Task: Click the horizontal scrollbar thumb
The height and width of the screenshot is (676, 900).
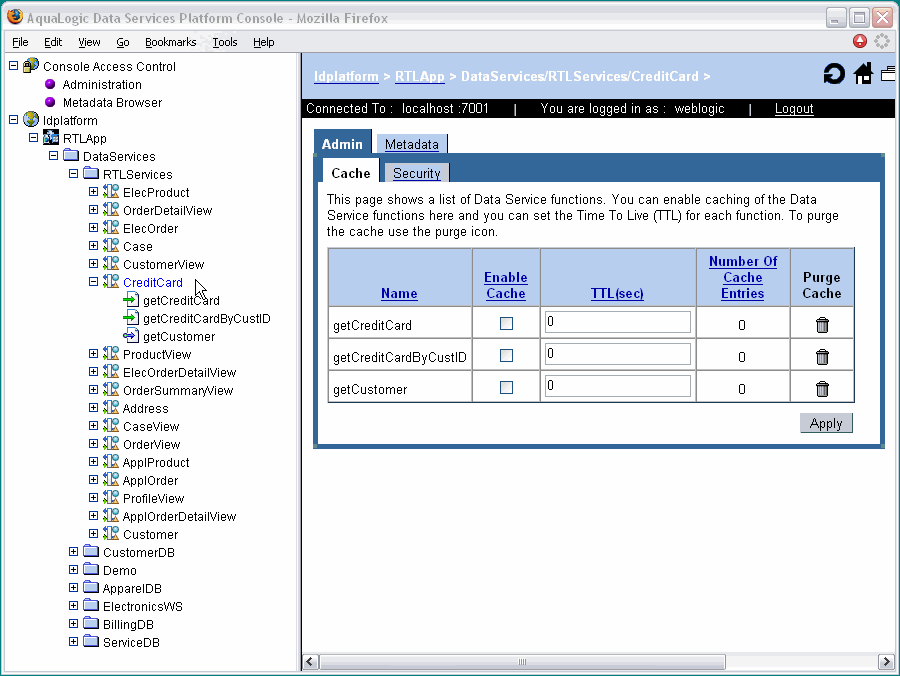Action: tap(522, 662)
